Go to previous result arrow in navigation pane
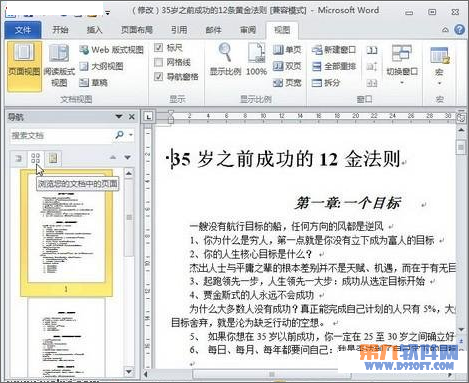 [113, 157]
